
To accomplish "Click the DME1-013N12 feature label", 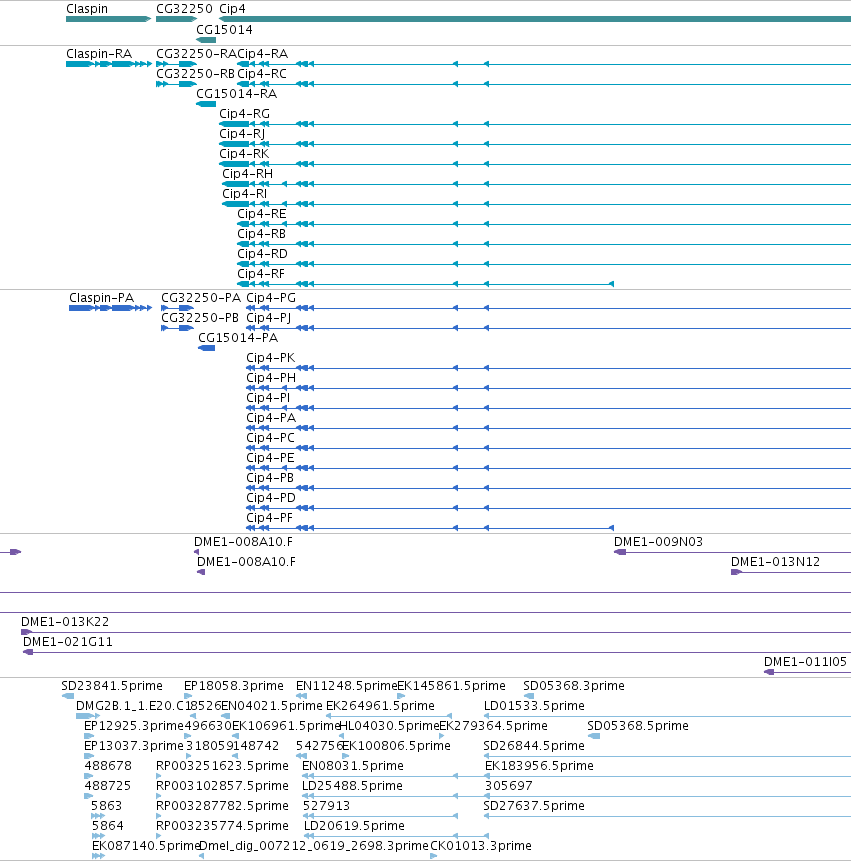I will (775, 562).
